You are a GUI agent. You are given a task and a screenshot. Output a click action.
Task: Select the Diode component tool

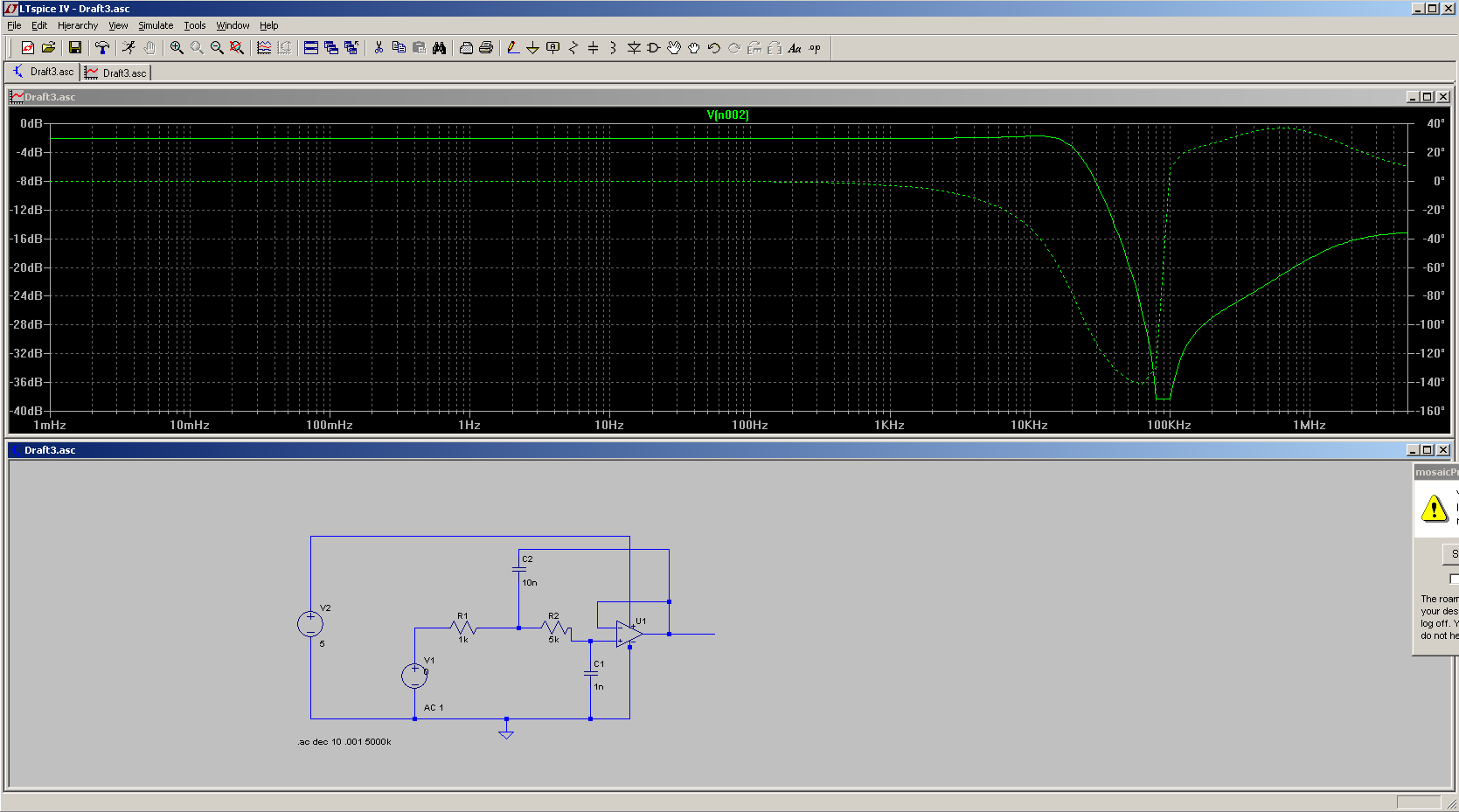point(634,48)
